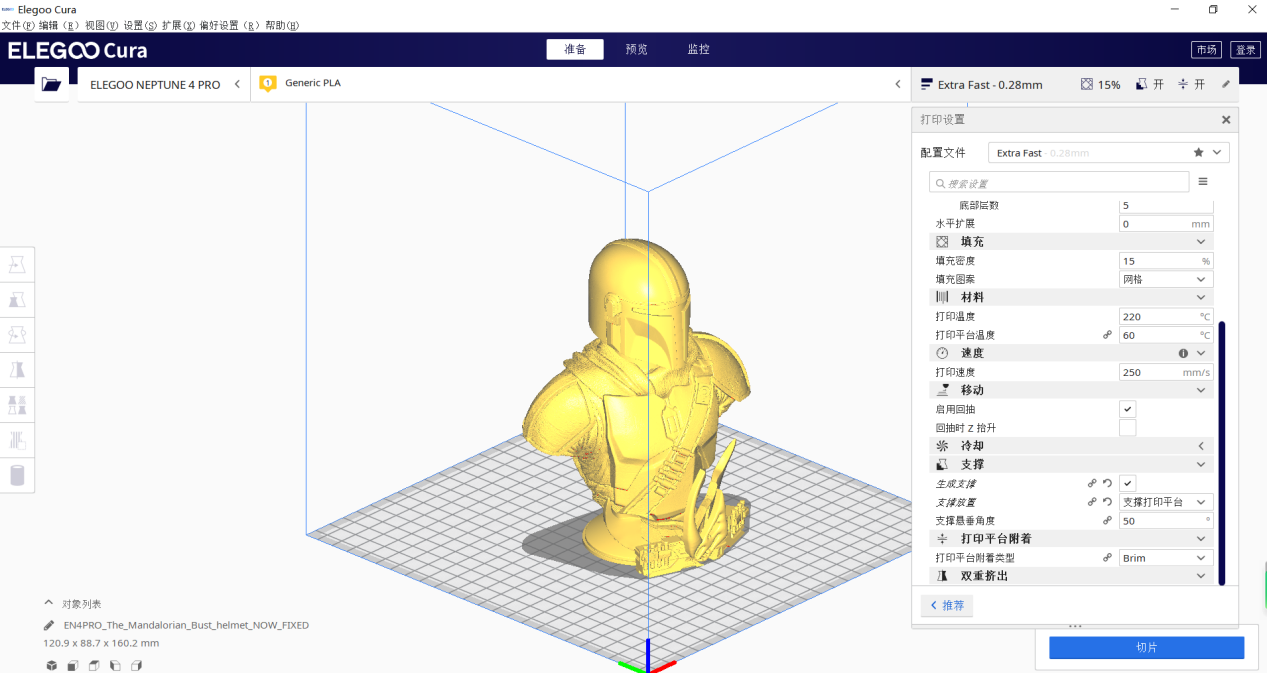
Task: Open the 填充图案 dropdown
Action: click(1166, 279)
